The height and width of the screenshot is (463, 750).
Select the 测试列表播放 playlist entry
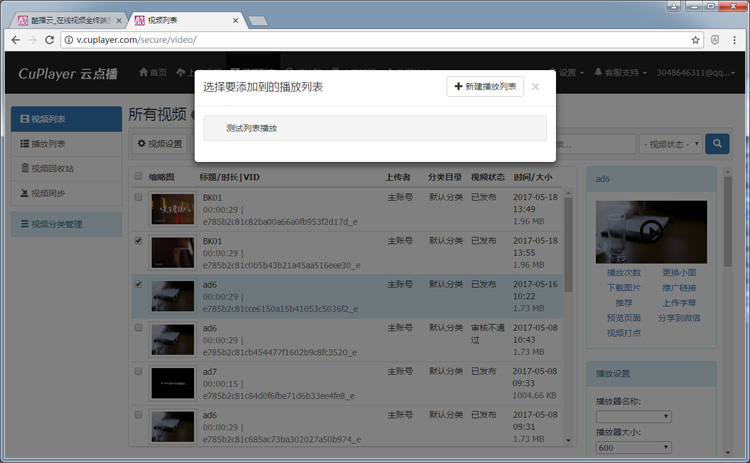pyautogui.click(x=375, y=128)
